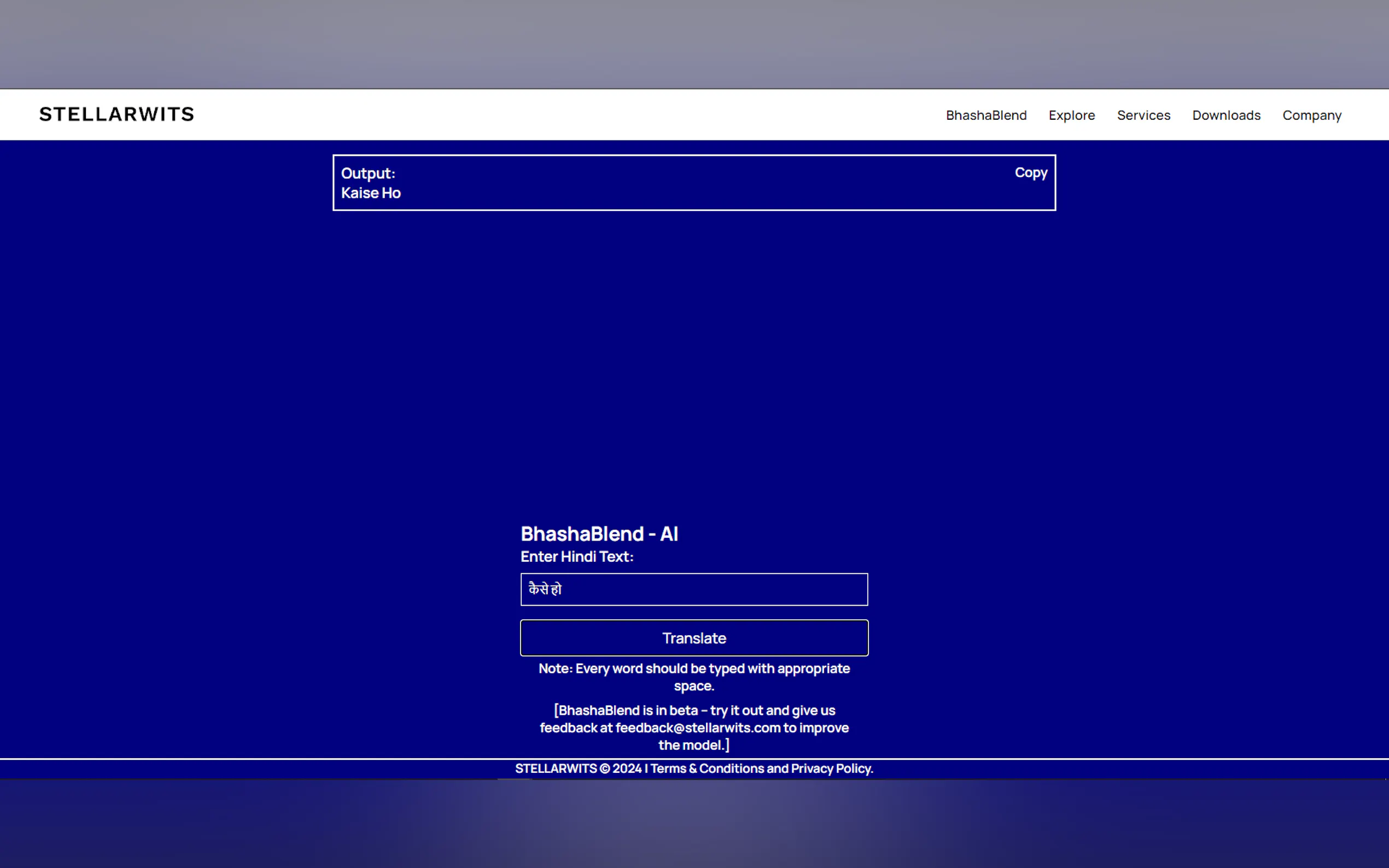Expand the Services menu
Viewport: 1389px width, 868px height.
point(1143,115)
